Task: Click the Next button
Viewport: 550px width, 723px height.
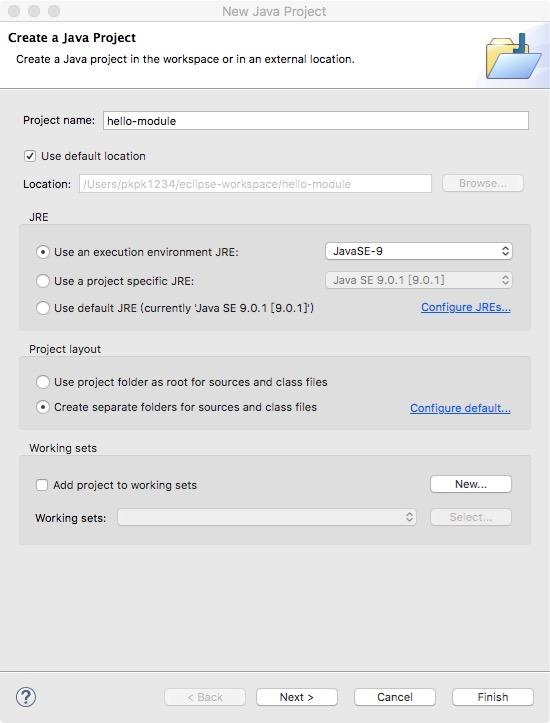Action: pyautogui.click(x=297, y=697)
